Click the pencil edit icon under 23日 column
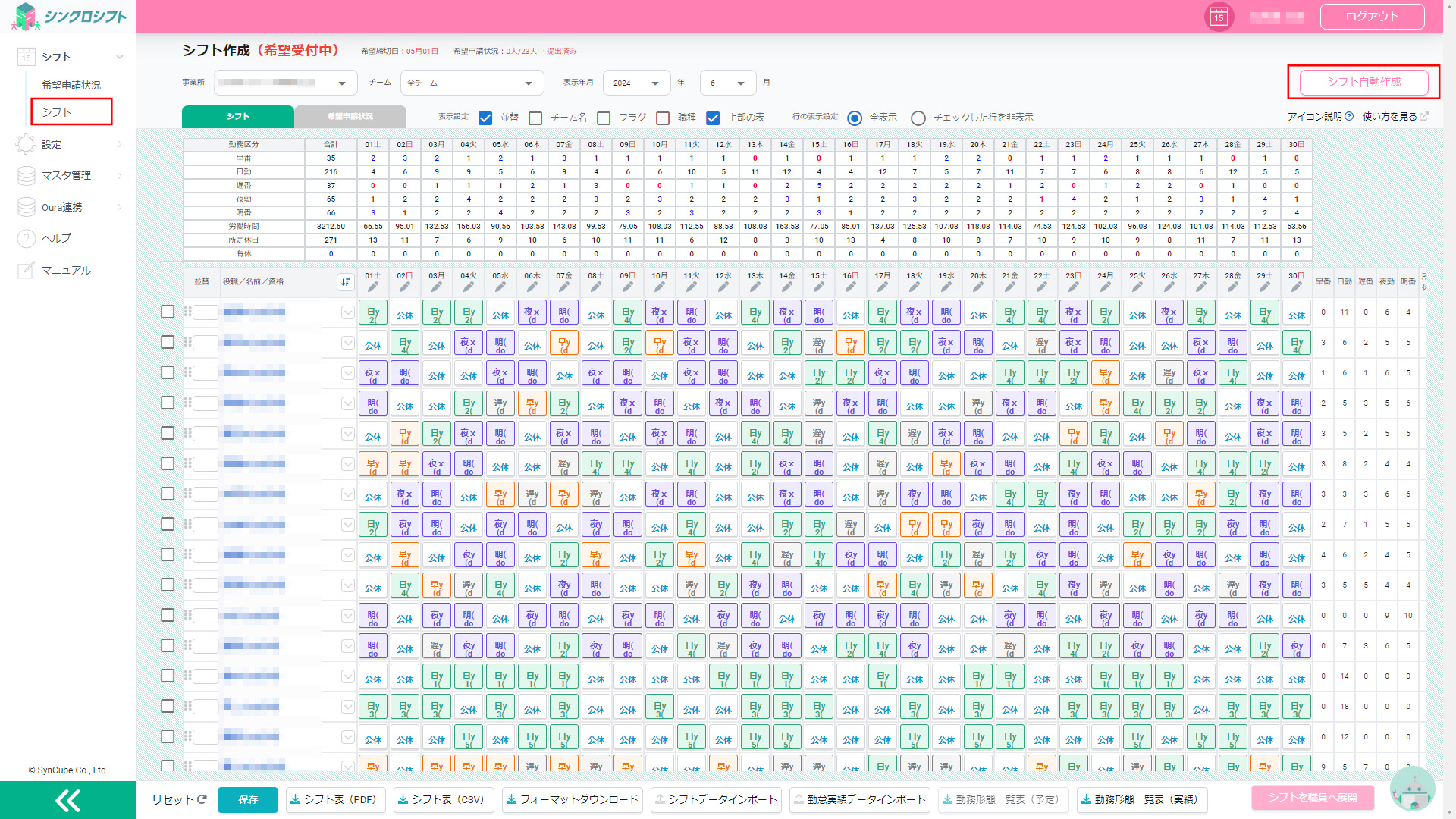Screen dimensions: 1456x819 1074,287
